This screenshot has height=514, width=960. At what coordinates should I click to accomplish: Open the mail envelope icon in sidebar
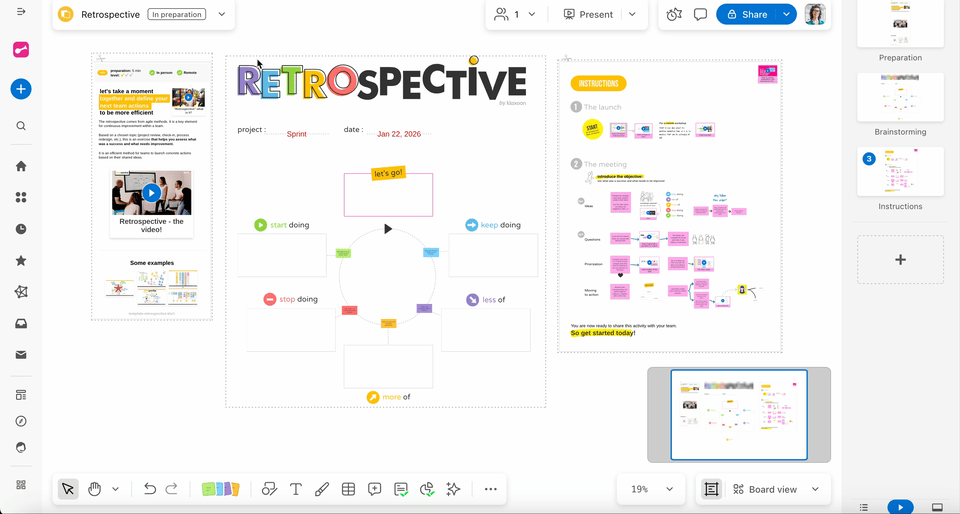pos(21,355)
